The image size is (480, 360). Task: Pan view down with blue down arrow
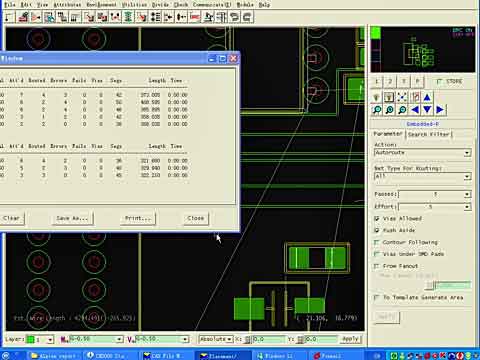point(427,110)
